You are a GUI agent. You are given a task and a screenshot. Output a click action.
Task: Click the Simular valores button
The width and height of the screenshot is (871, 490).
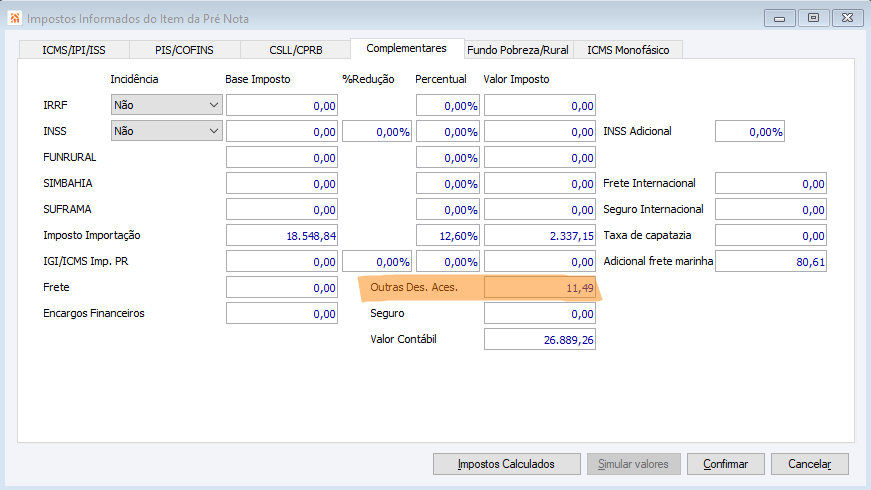point(633,464)
